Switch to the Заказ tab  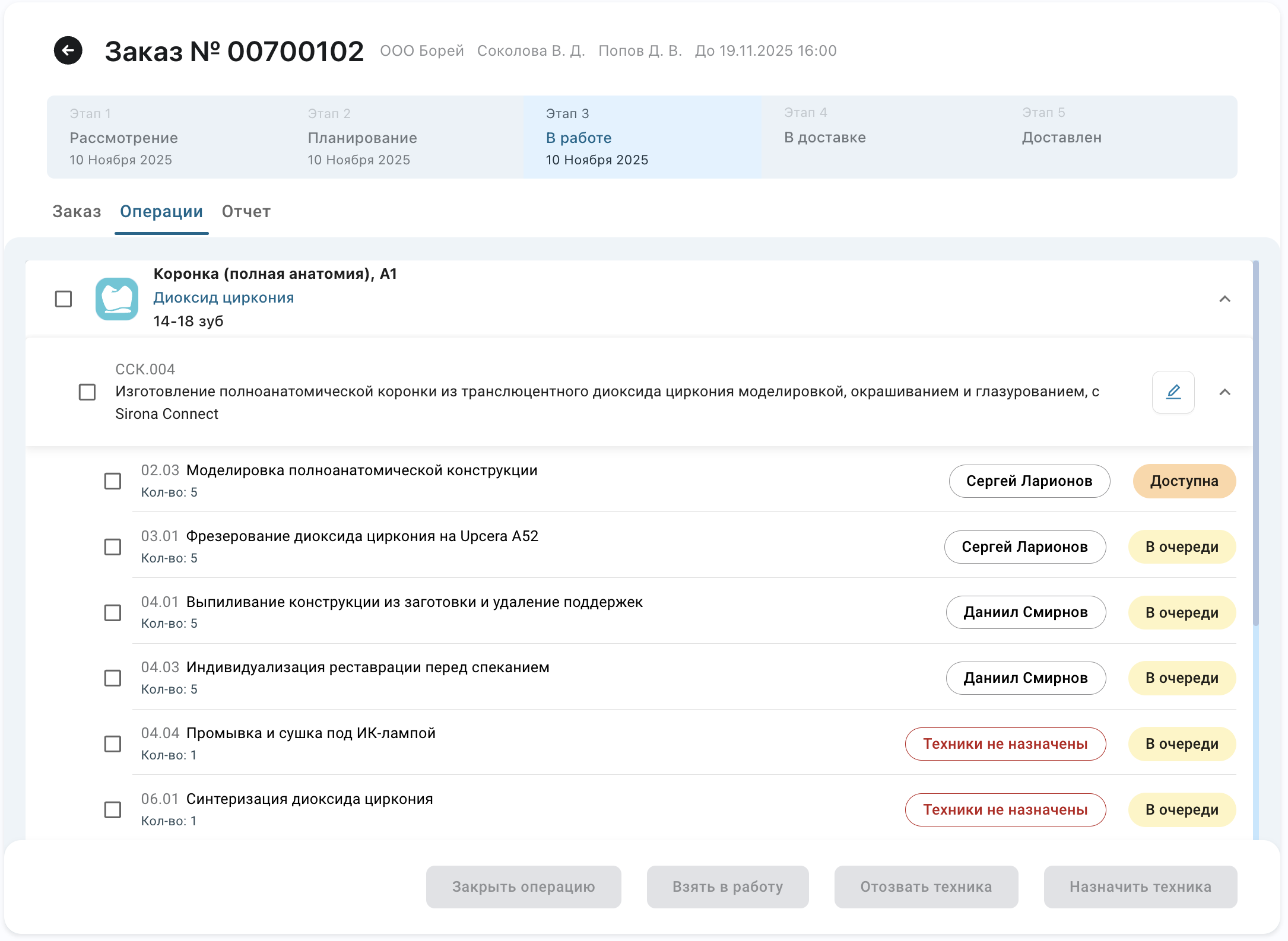pos(77,212)
